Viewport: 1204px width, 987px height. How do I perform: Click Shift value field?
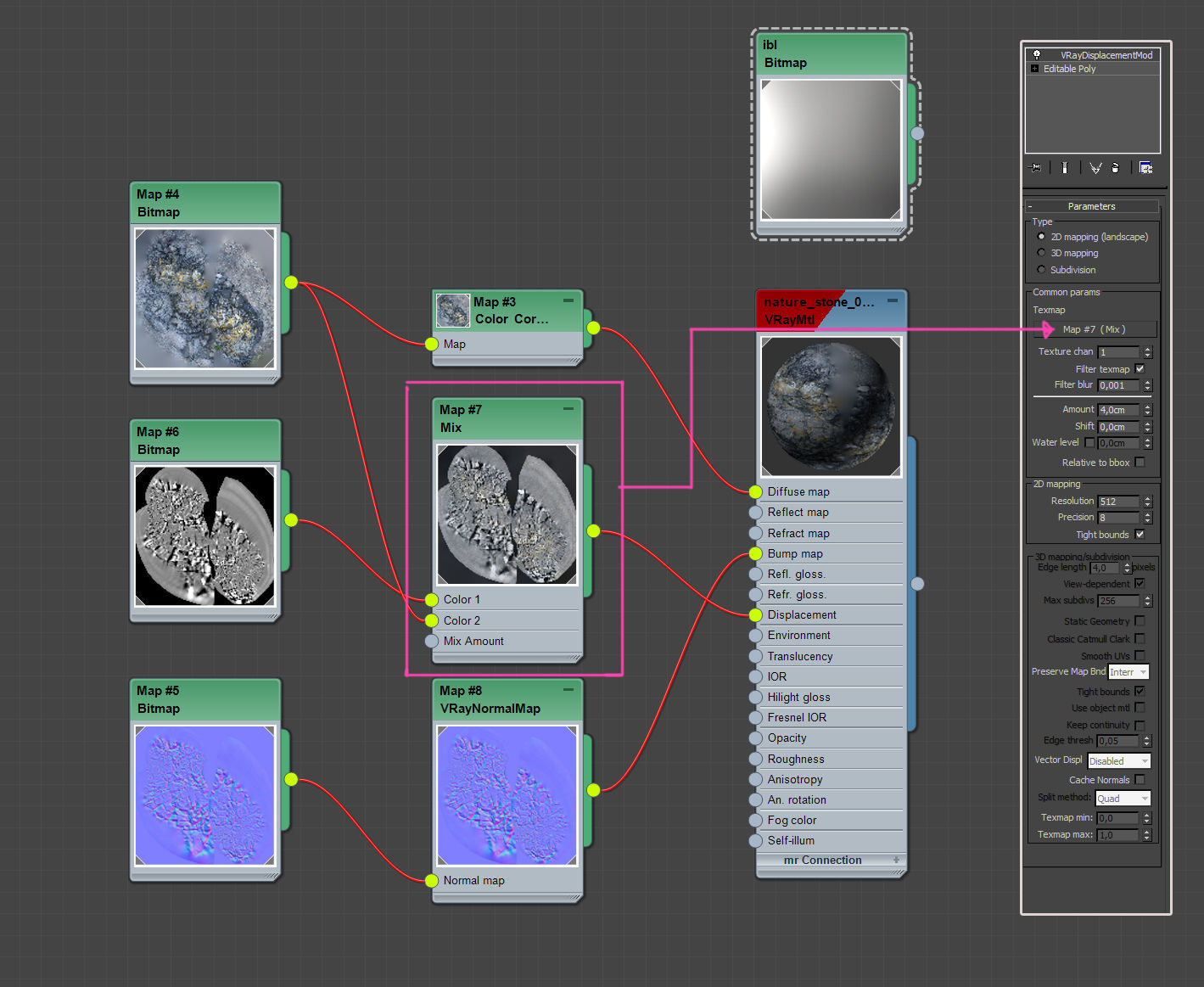[x=1119, y=427]
